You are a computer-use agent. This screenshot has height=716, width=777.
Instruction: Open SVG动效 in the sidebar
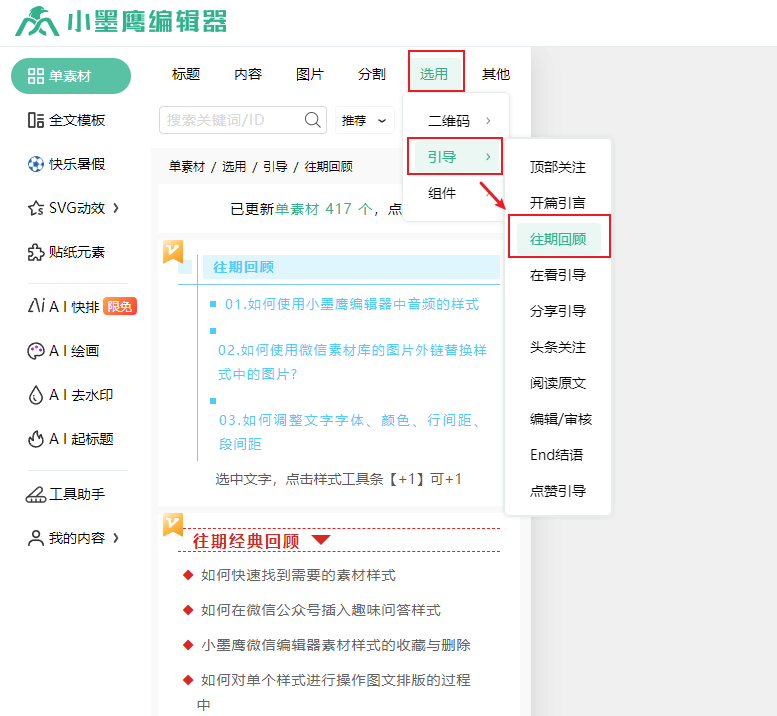66,208
